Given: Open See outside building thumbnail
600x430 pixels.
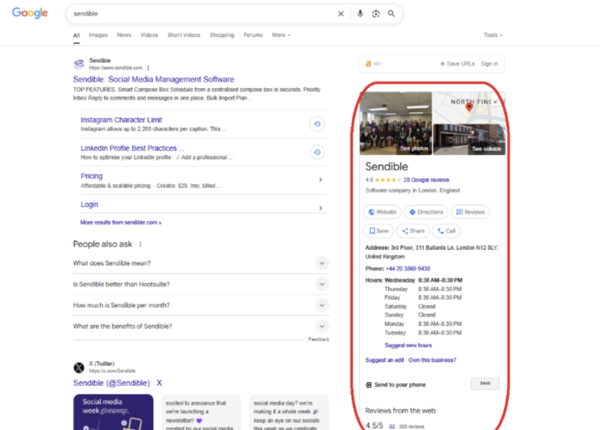Looking at the screenshot, I should click(469, 140).
